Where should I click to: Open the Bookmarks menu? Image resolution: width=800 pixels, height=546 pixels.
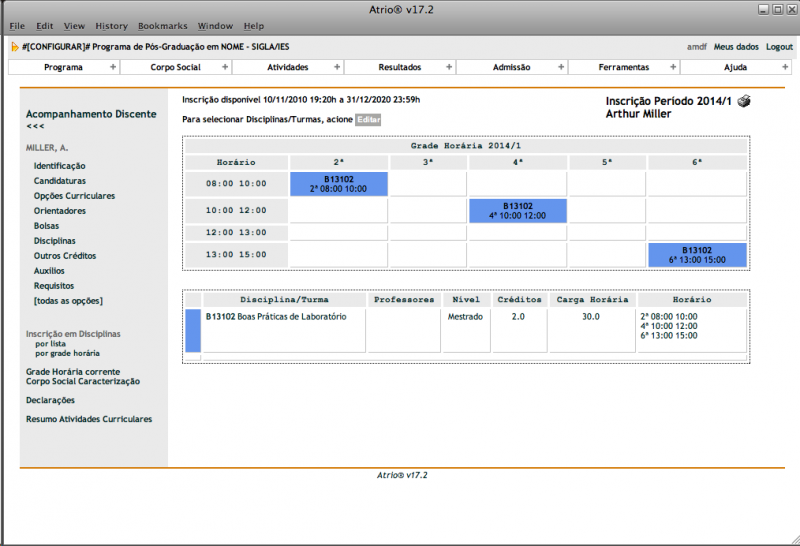162,25
